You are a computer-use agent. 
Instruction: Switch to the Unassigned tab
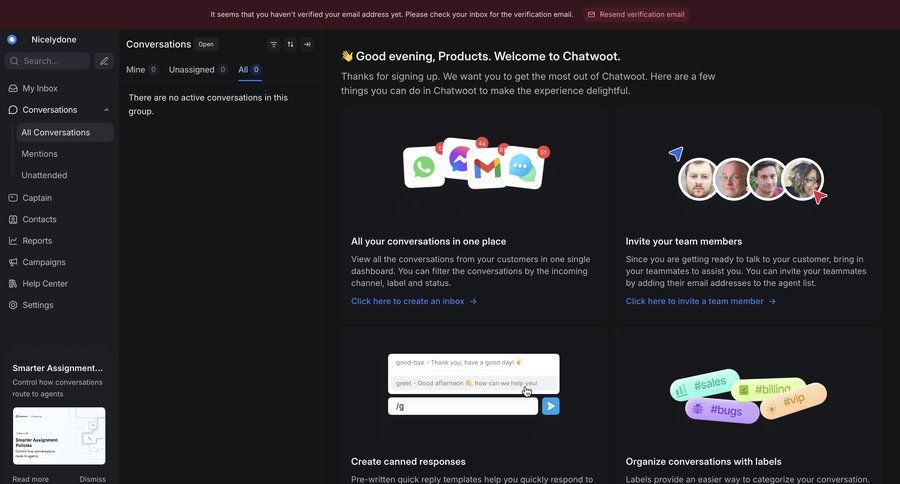pyautogui.click(x=198, y=69)
